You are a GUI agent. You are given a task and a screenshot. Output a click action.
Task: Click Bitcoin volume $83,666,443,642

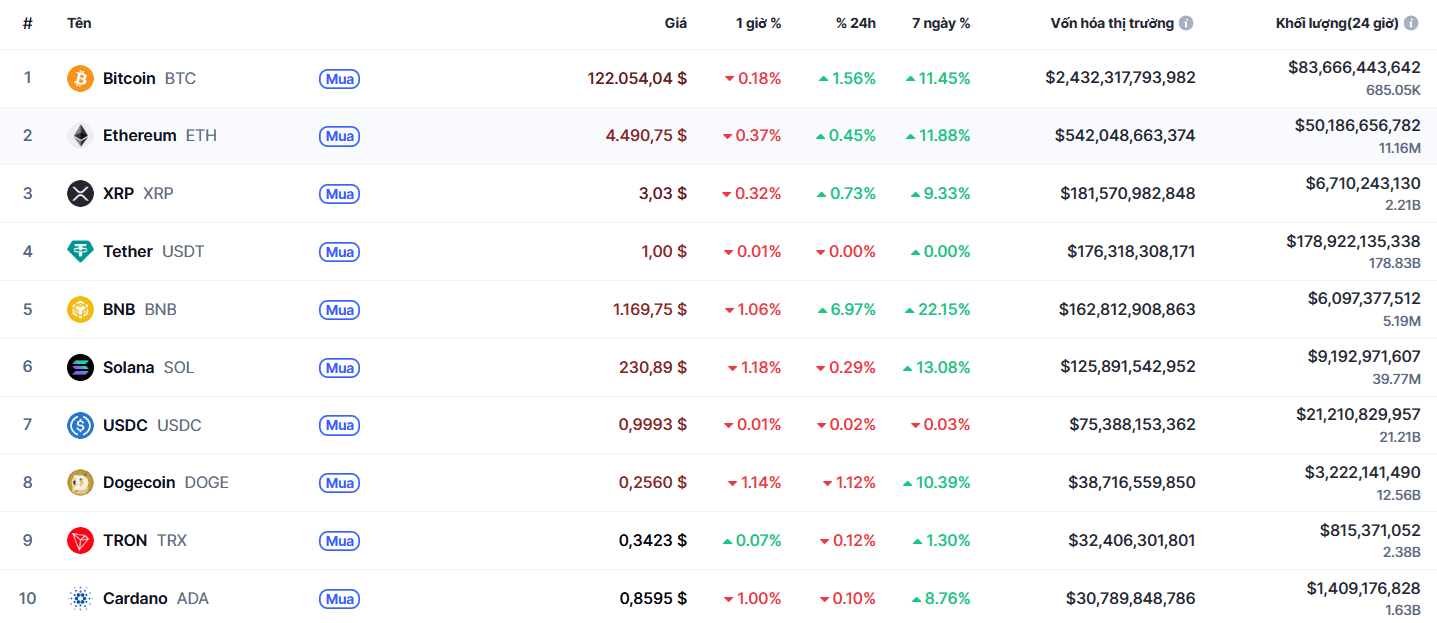1354,68
